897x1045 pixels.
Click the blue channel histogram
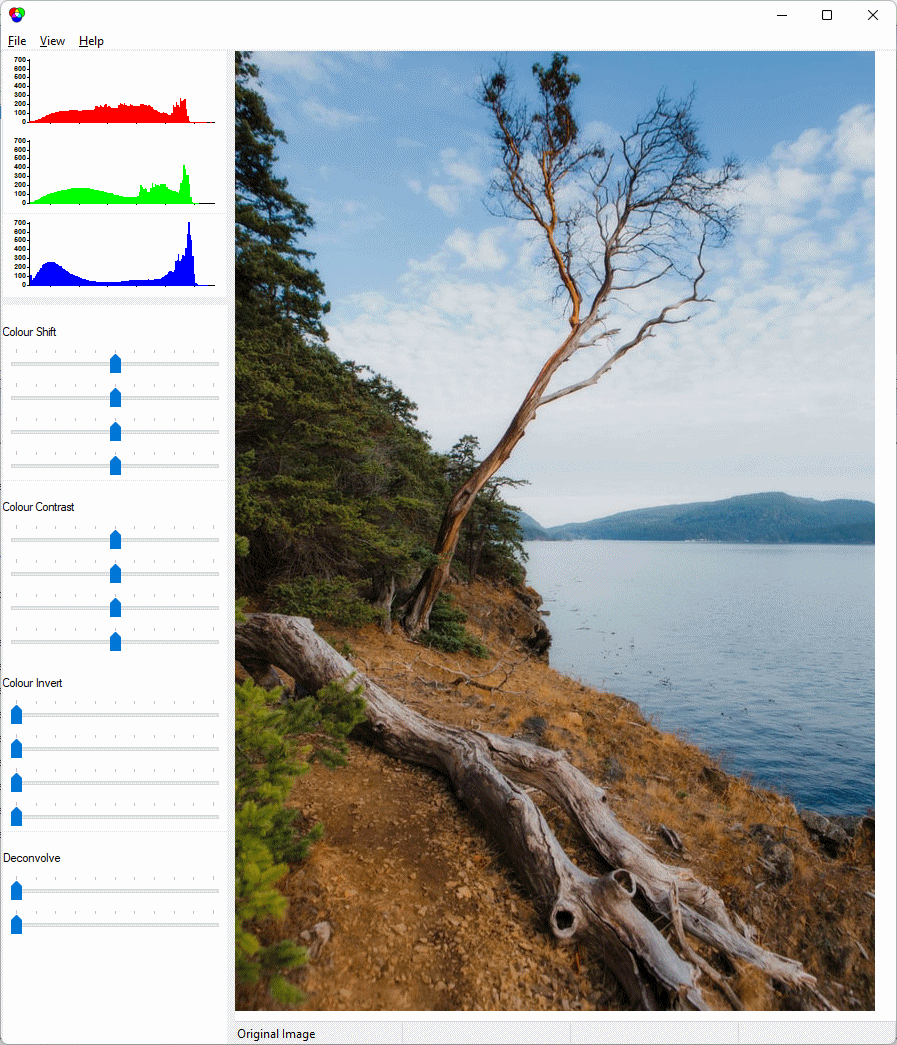coord(115,256)
